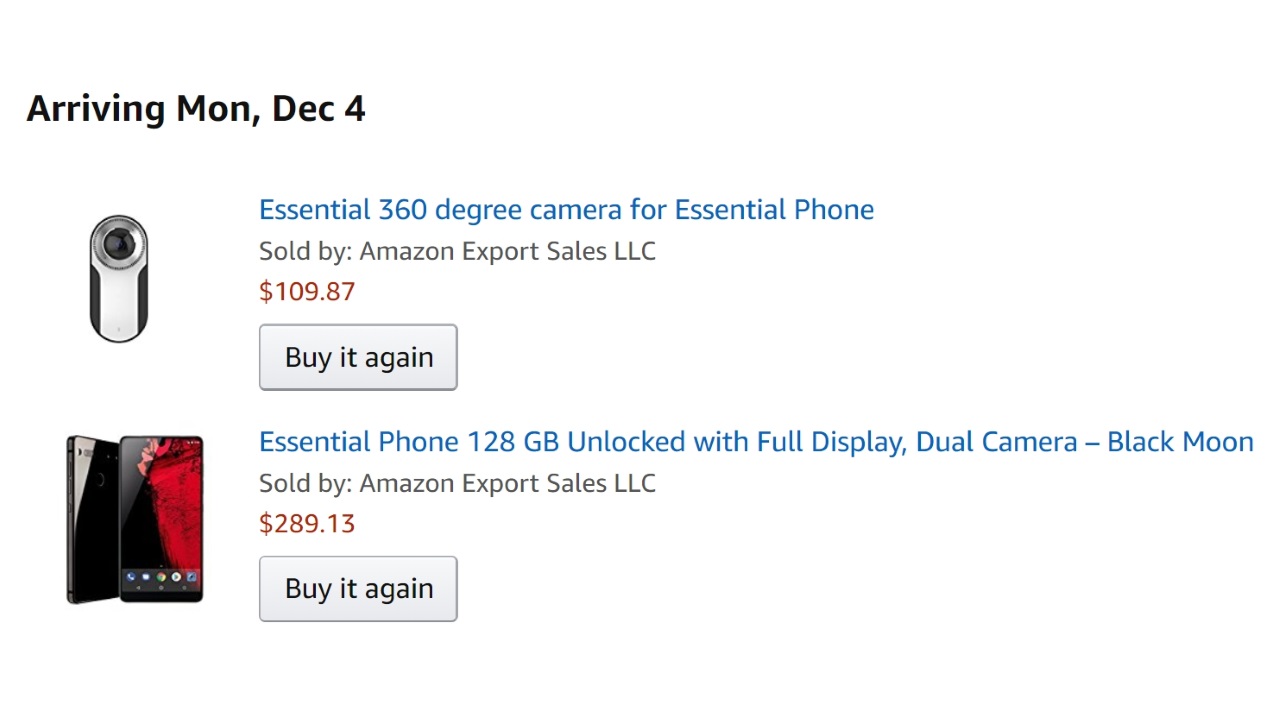Click the seller line under the Essential Phone title
Viewport: 1280px width, 720px height.
457,483
